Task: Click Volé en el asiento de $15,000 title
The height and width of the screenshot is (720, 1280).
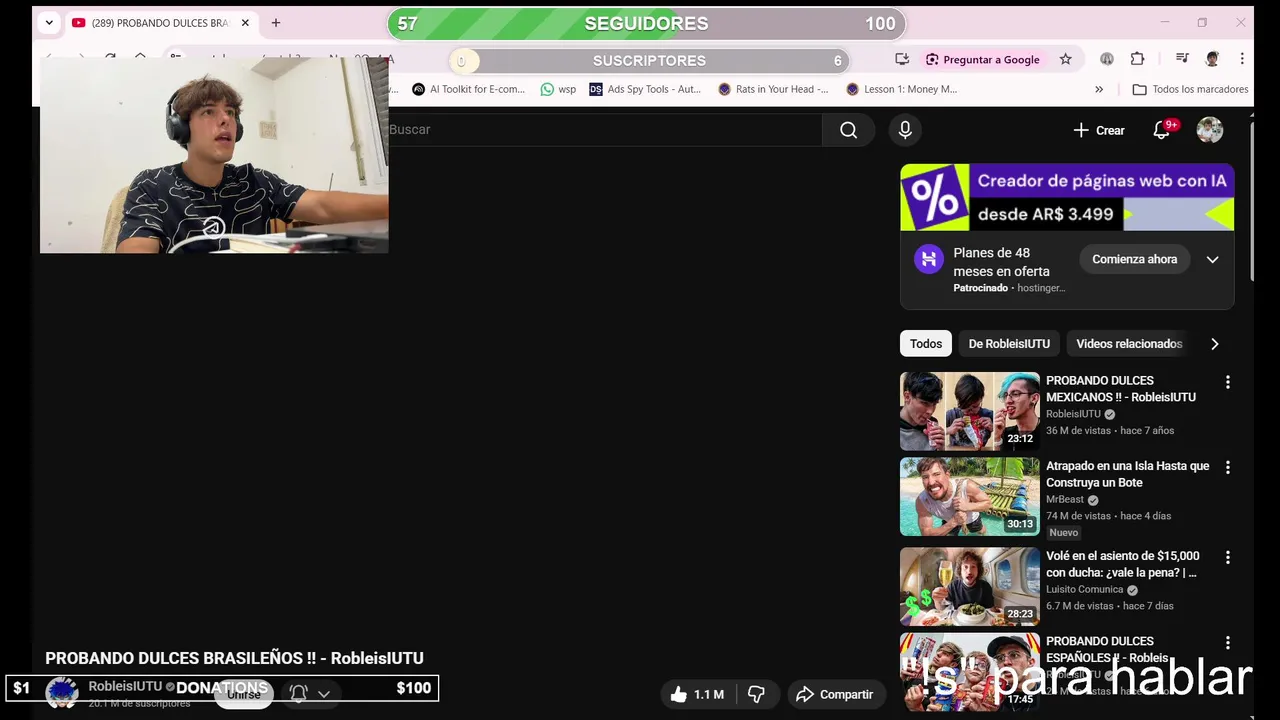Action: [1122, 564]
